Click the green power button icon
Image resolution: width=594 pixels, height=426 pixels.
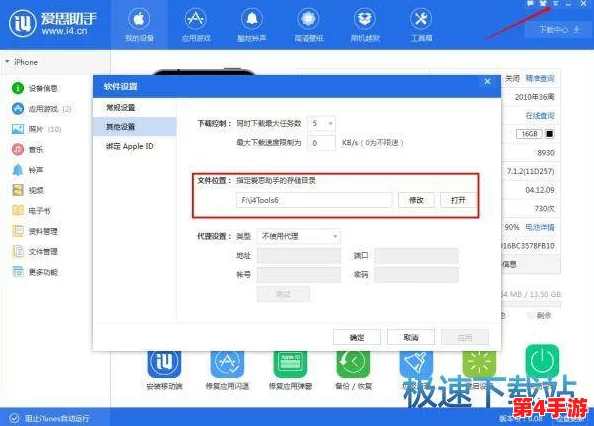[542, 361]
